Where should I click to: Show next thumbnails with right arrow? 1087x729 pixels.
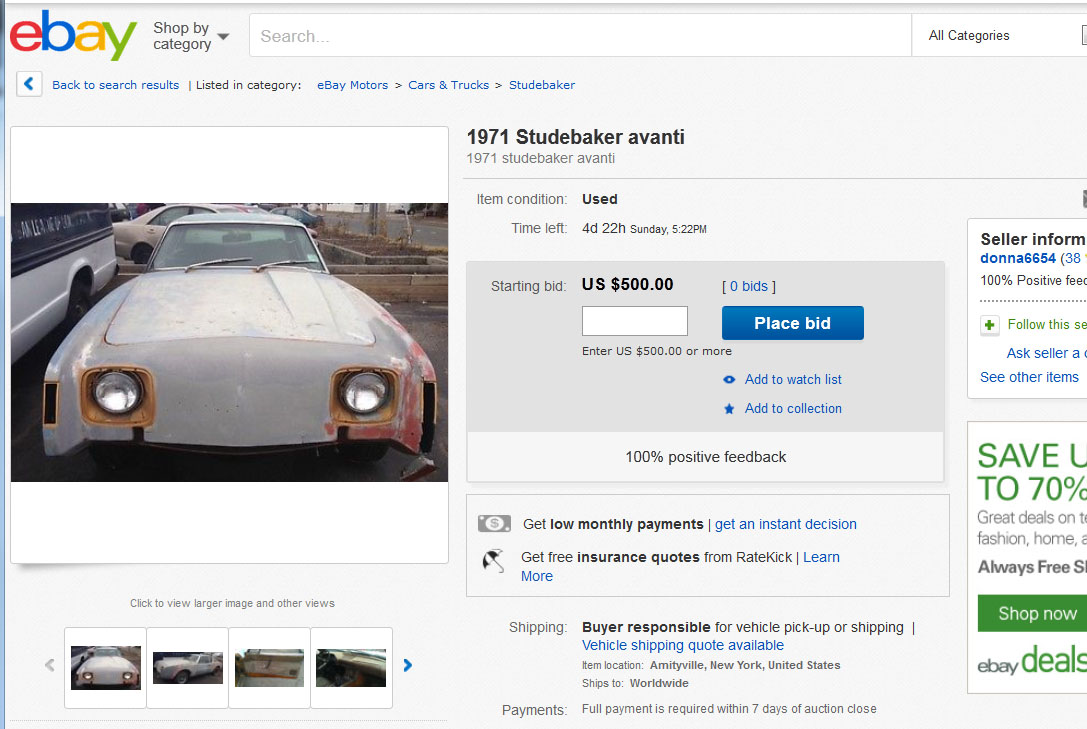(x=408, y=665)
